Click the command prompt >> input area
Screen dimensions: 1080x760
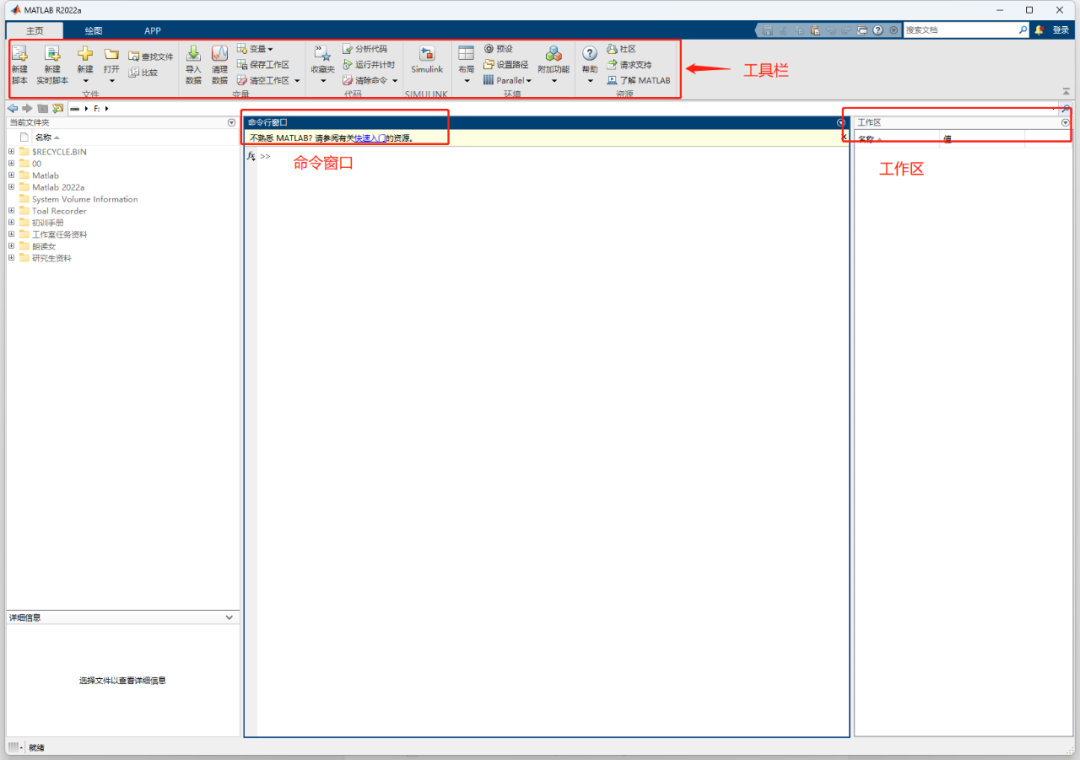[x=551, y=156]
